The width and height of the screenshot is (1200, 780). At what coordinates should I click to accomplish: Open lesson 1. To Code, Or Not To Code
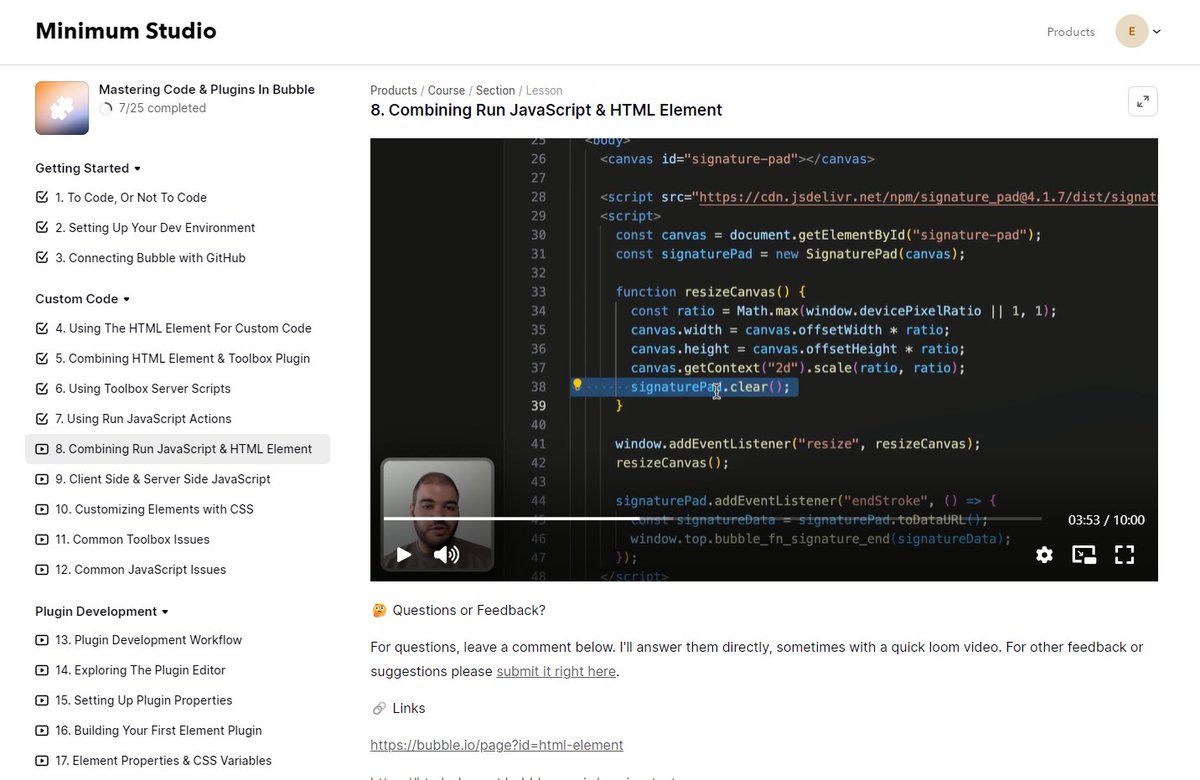pyautogui.click(x=131, y=197)
